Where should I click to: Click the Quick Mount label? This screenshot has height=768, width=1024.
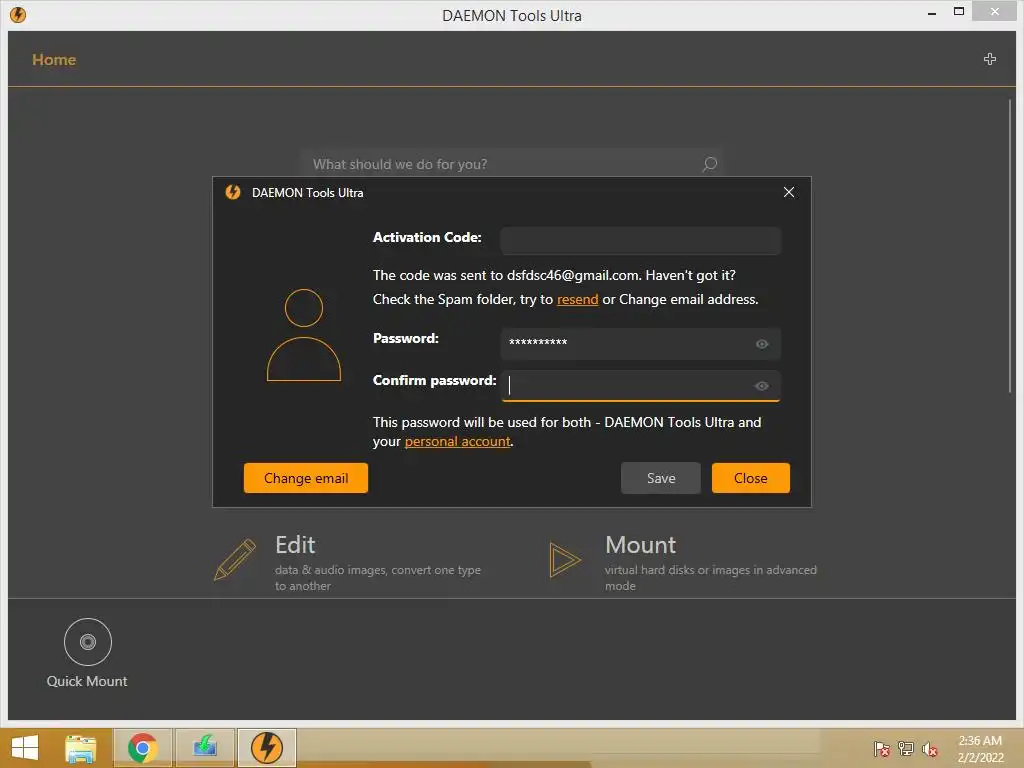pos(87,681)
